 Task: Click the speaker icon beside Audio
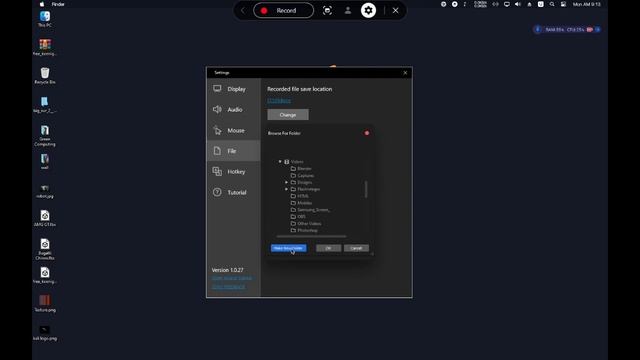click(217, 109)
